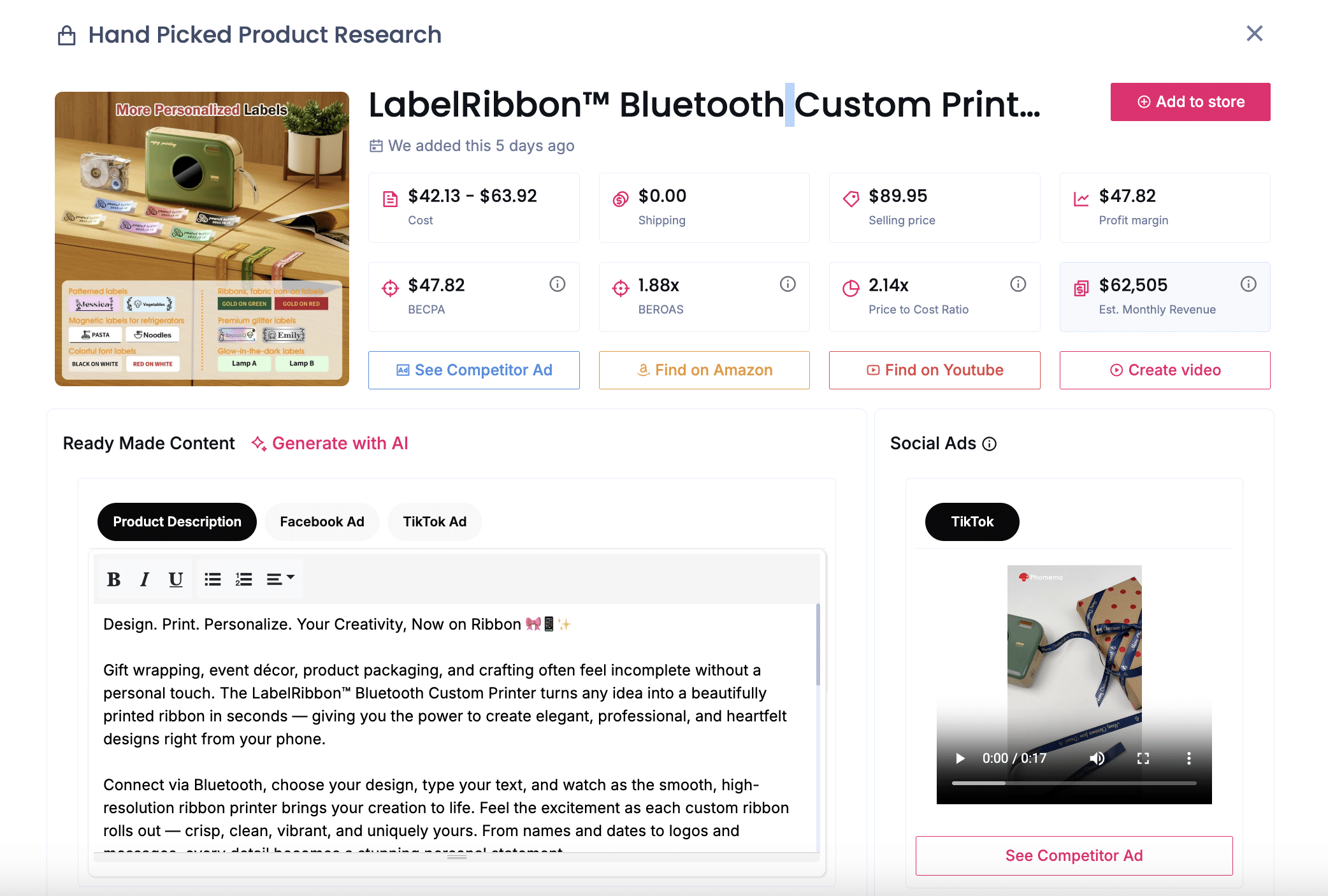Viewport: 1328px width, 896px height.
Task: Toggle italic formatting in the editor
Action: point(145,579)
